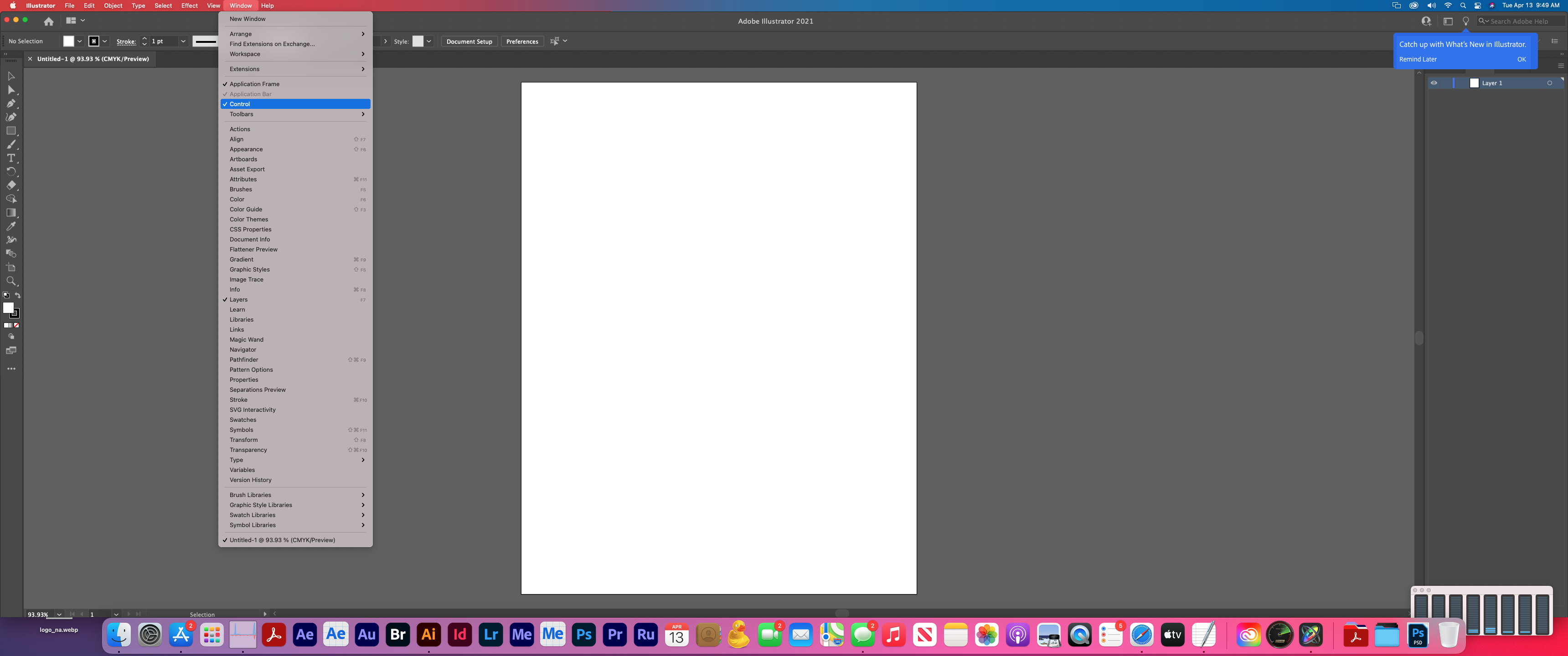1568x656 pixels.
Task: Open the stroke weight dropdown
Action: (x=183, y=41)
